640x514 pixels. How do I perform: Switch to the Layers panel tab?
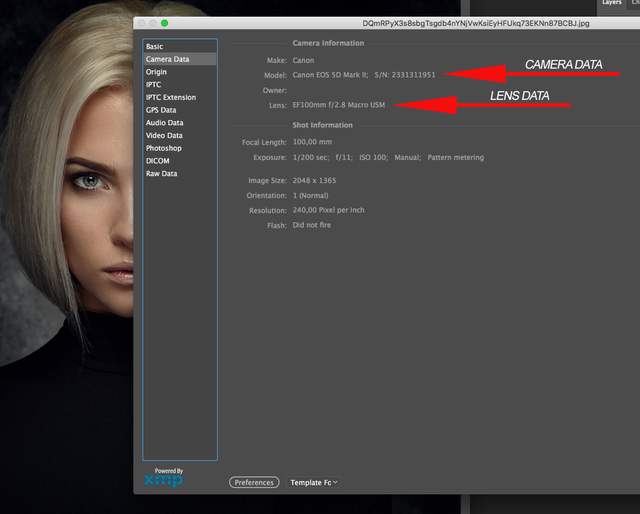[x=611, y=3]
